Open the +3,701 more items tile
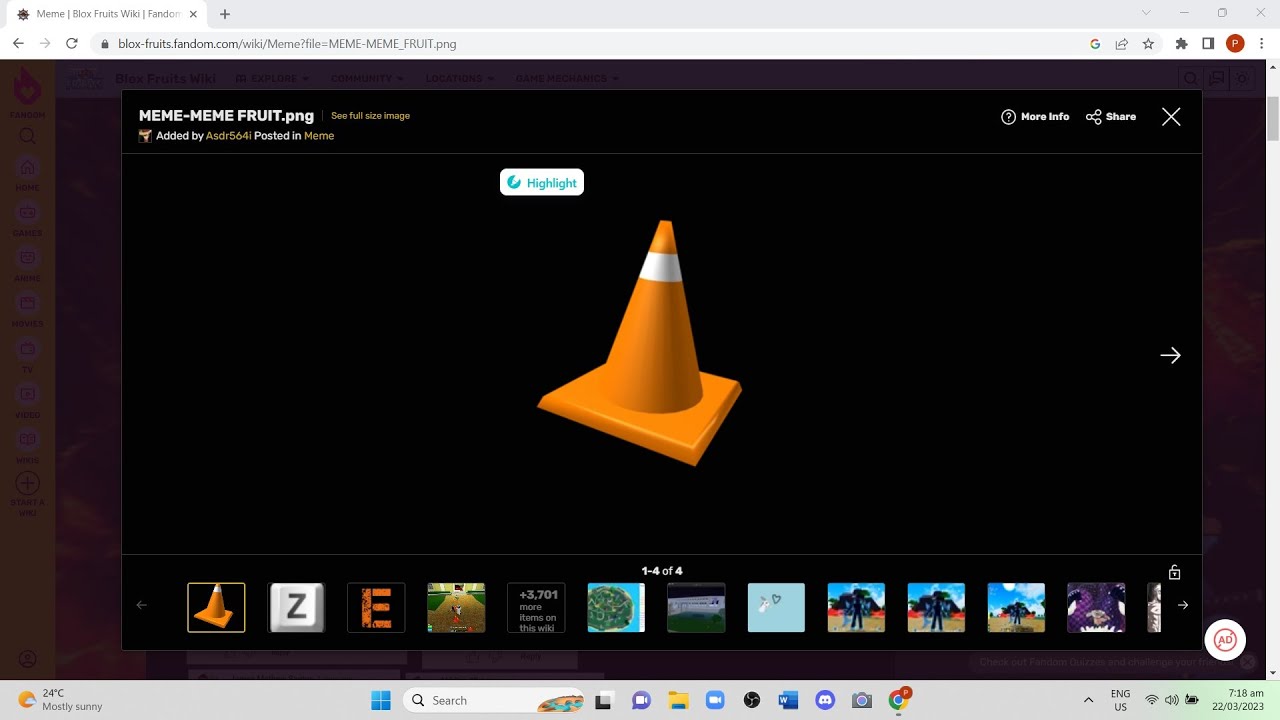 [536, 607]
